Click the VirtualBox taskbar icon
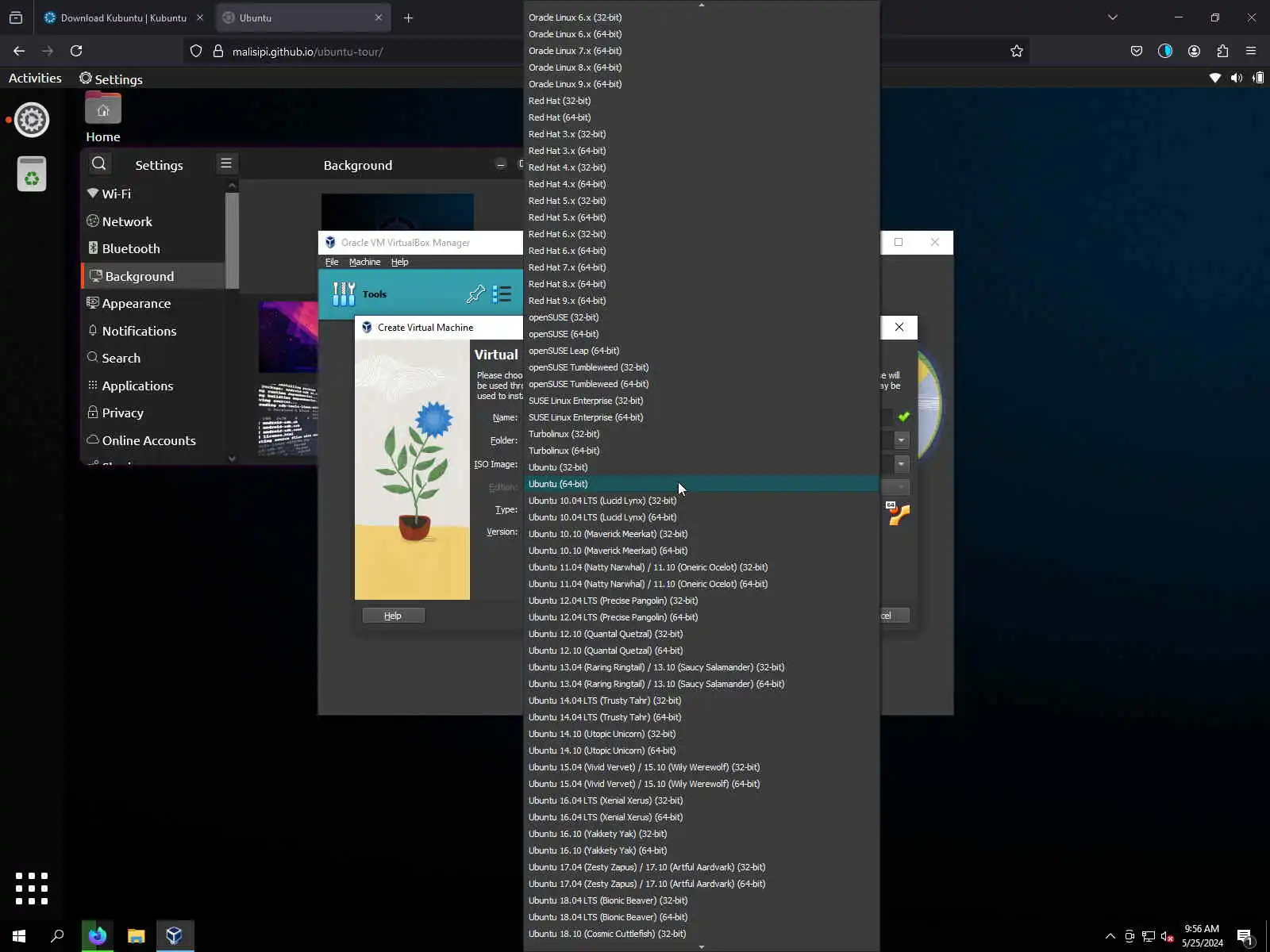This screenshot has width=1270, height=952. coord(175,936)
